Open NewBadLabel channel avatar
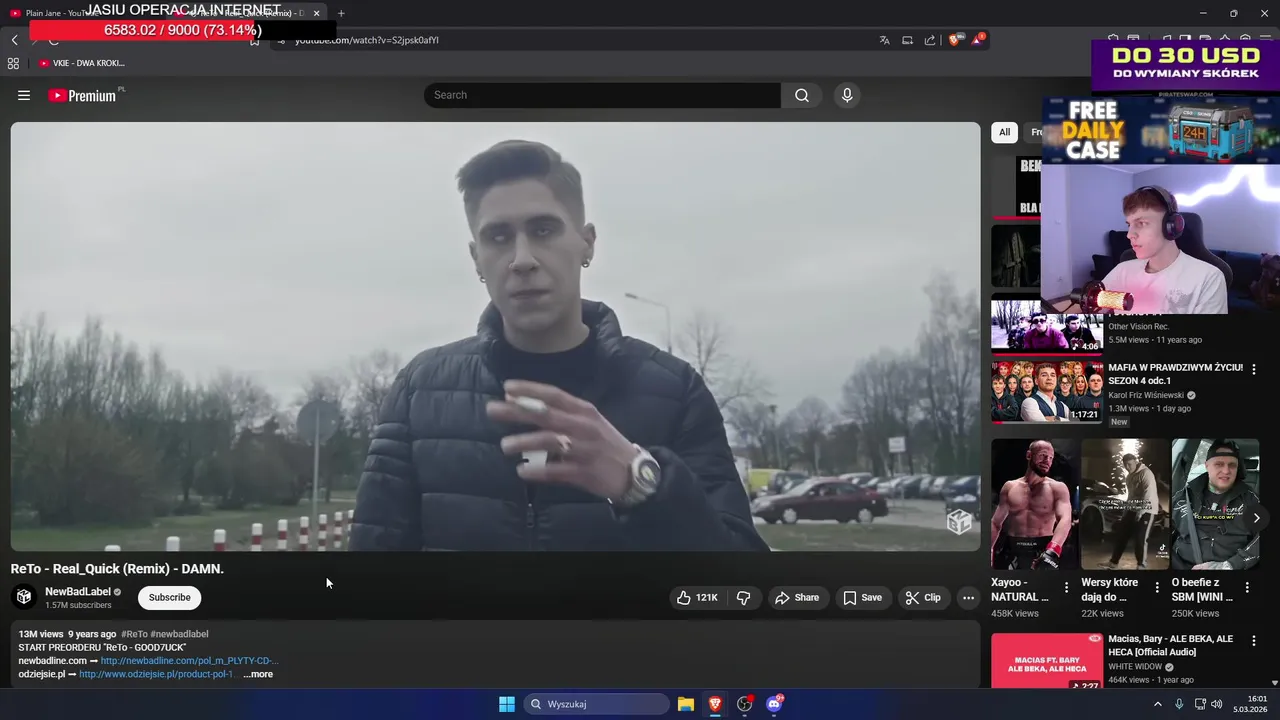Image resolution: width=1280 pixels, height=720 pixels. 24,597
